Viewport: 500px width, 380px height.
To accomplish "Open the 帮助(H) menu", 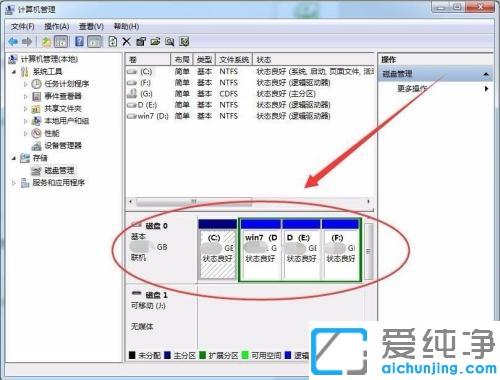I will click(126, 26).
